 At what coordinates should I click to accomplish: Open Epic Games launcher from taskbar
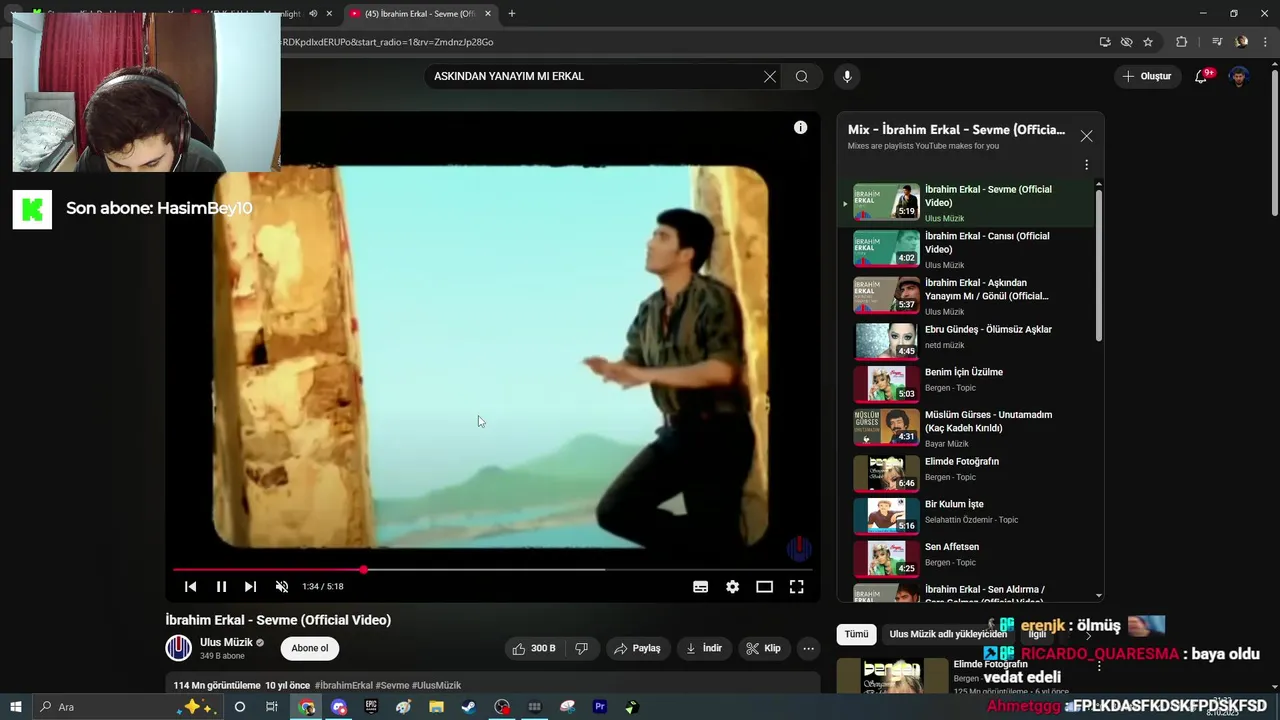[371, 707]
